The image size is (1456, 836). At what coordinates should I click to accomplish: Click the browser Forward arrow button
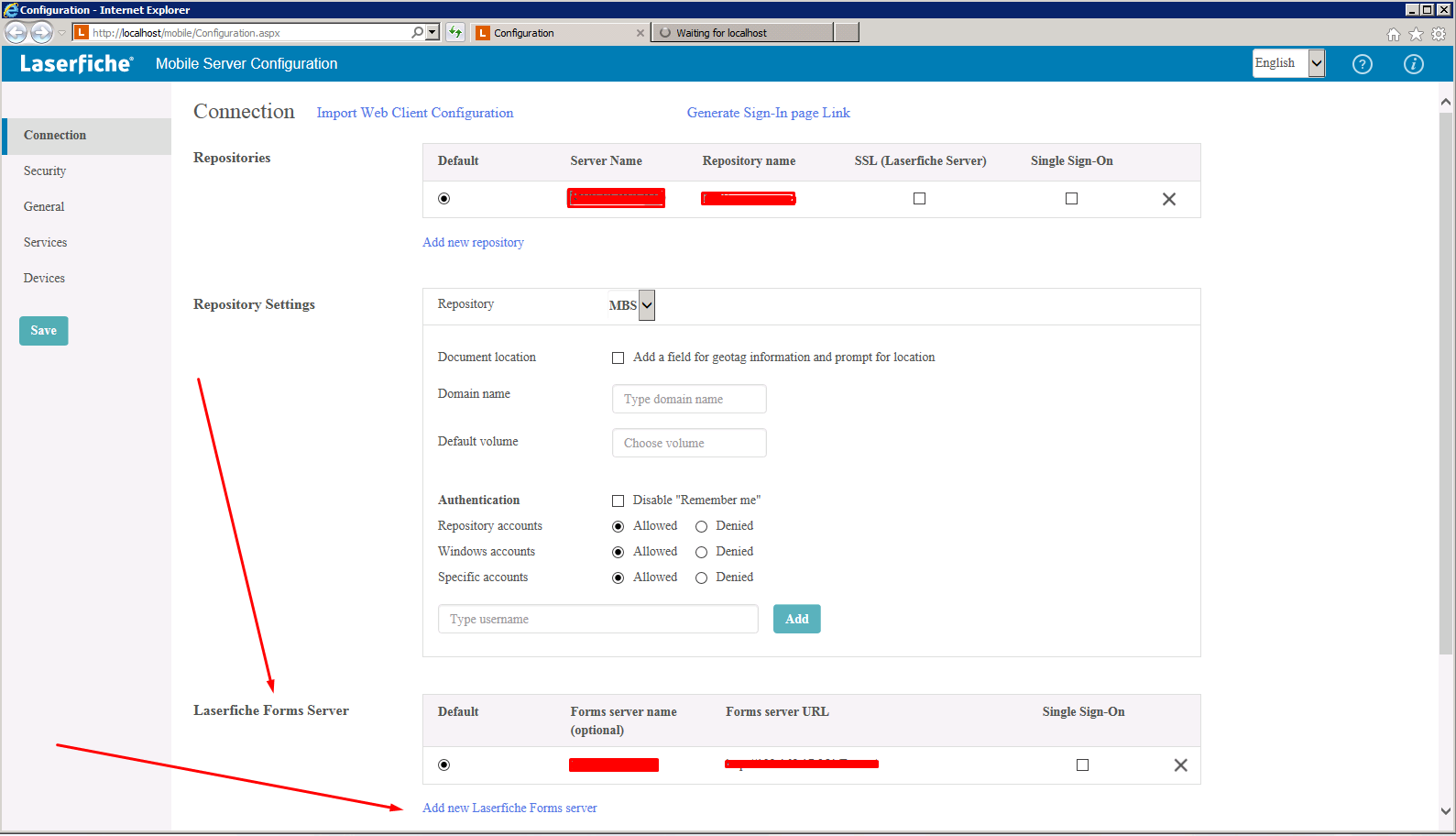41,32
